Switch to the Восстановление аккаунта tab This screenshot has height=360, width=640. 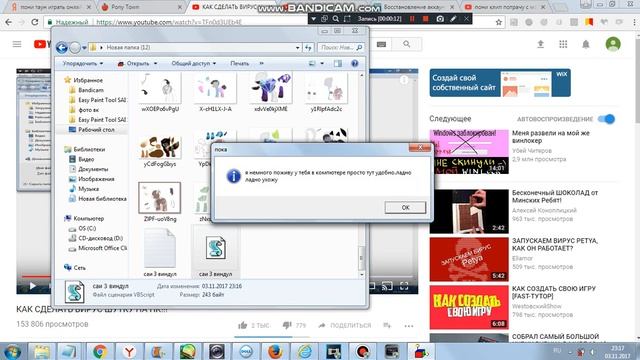(x=414, y=7)
